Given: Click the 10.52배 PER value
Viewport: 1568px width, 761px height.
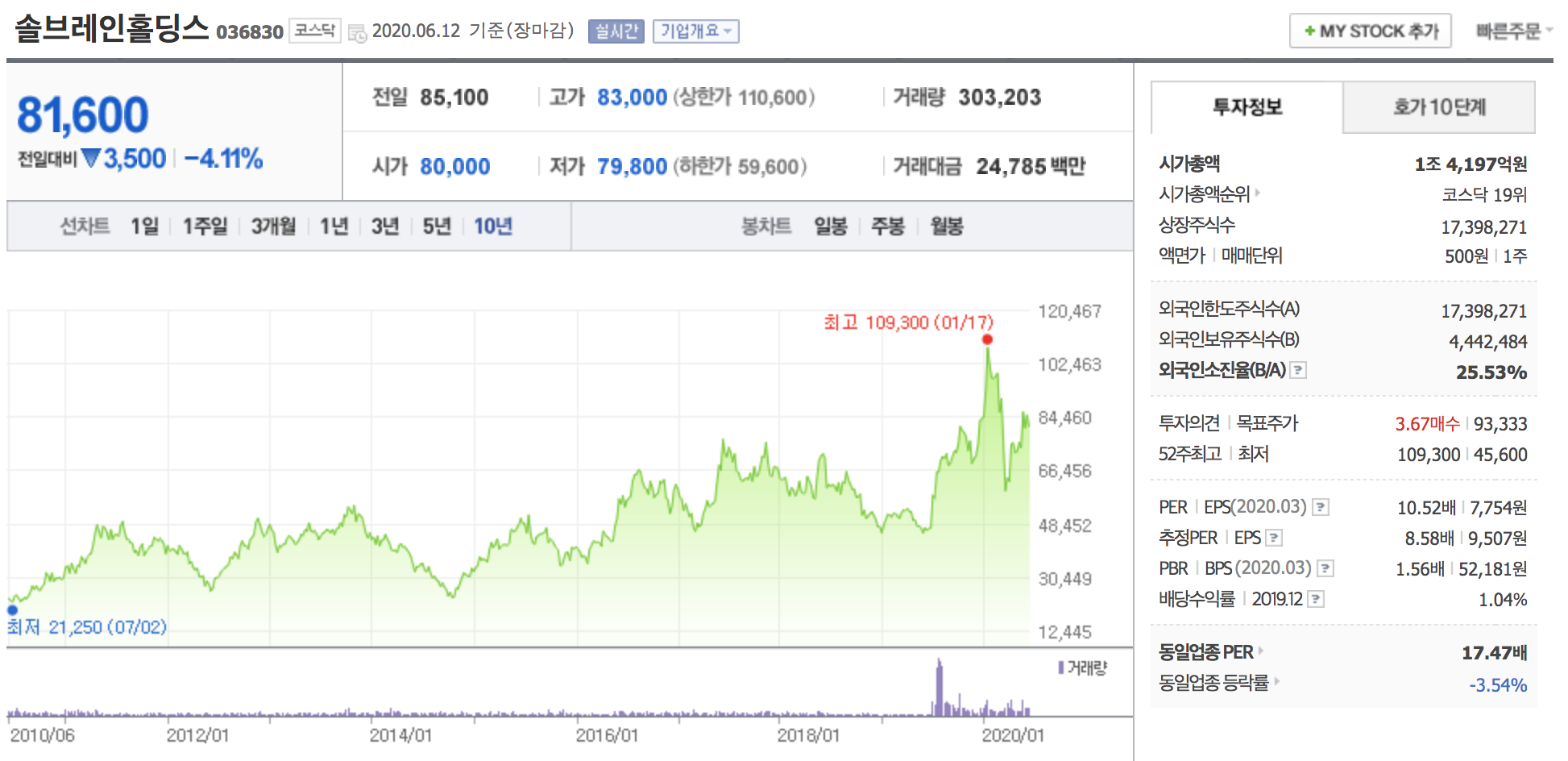Looking at the screenshot, I should click(x=1426, y=507).
